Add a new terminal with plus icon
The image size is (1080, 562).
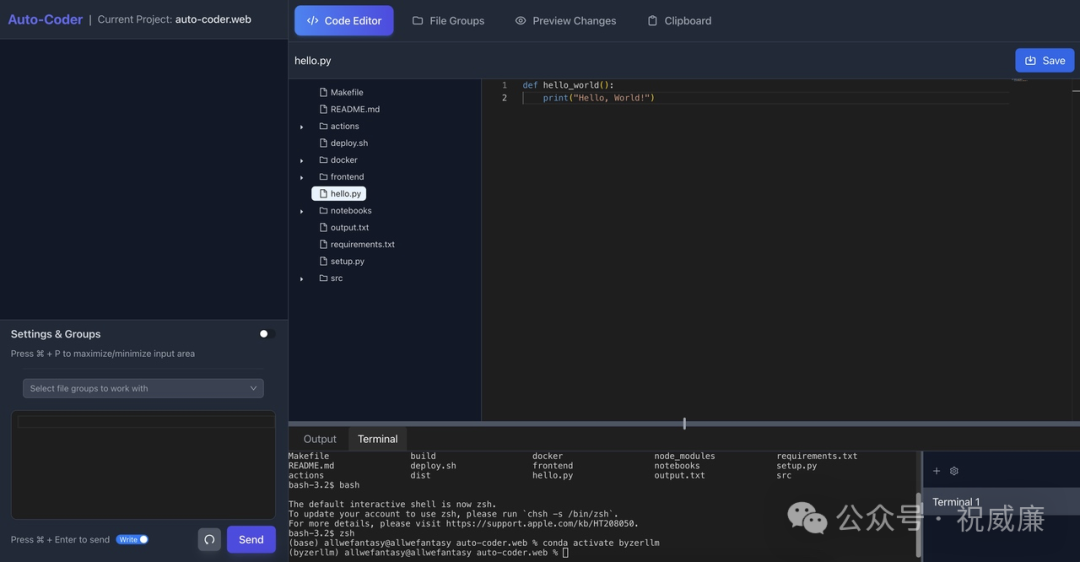tap(936, 471)
